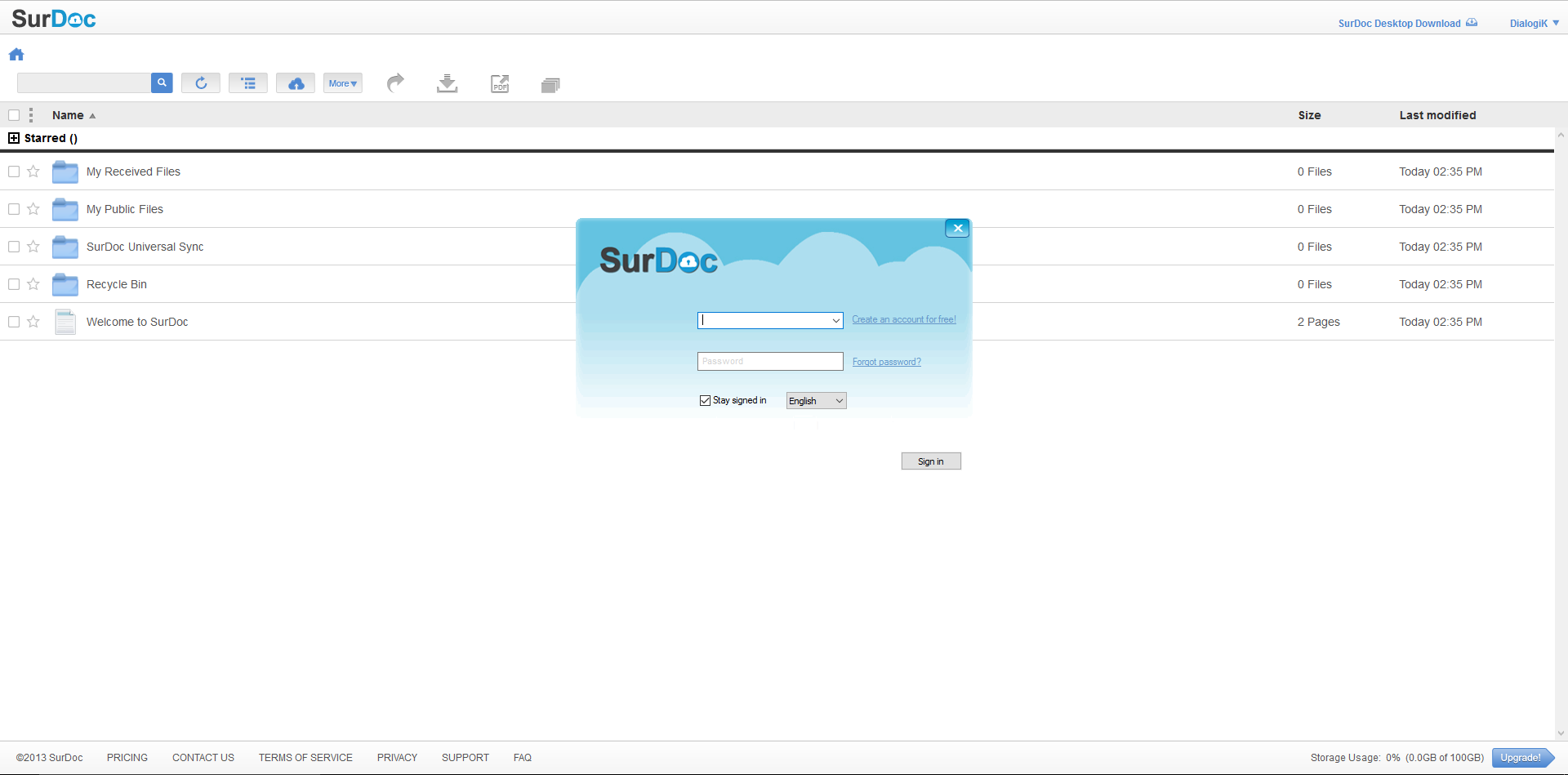Click the home icon breadcrumb
Screen dimensions: 1568x775
pos(16,55)
